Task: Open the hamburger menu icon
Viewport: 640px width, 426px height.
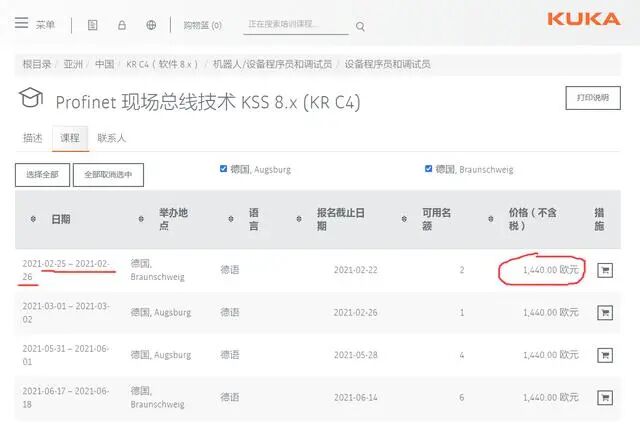Action: [21, 23]
